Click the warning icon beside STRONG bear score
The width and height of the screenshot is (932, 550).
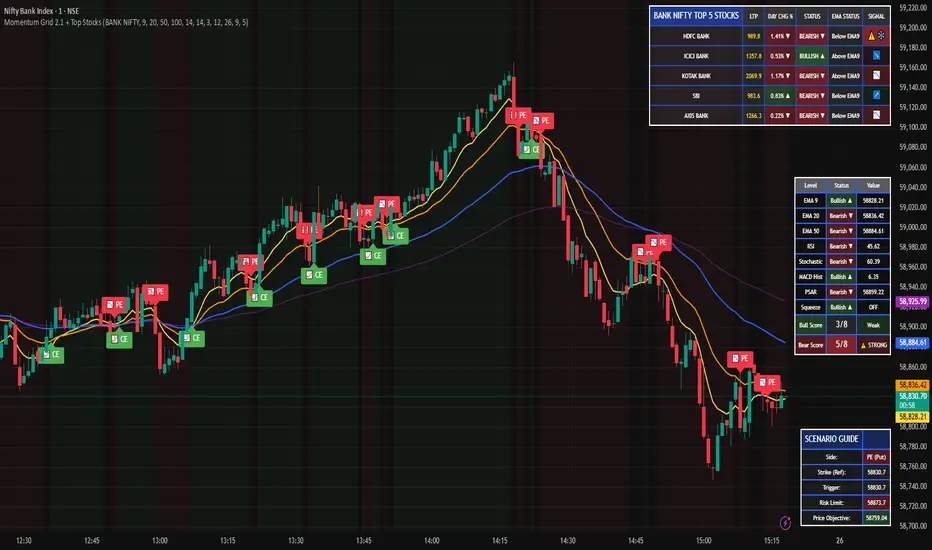(x=863, y=345)
